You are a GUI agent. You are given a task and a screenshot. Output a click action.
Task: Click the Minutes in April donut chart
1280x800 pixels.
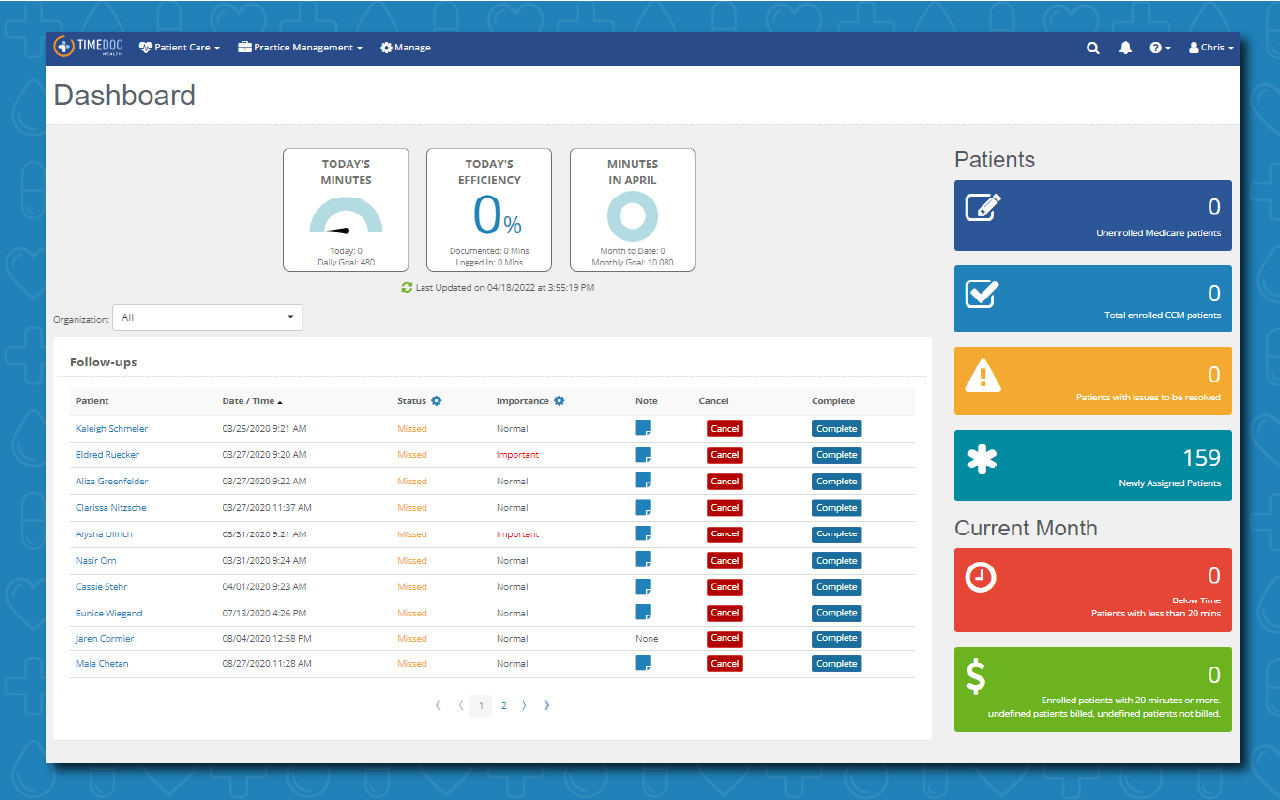(633, 216)
